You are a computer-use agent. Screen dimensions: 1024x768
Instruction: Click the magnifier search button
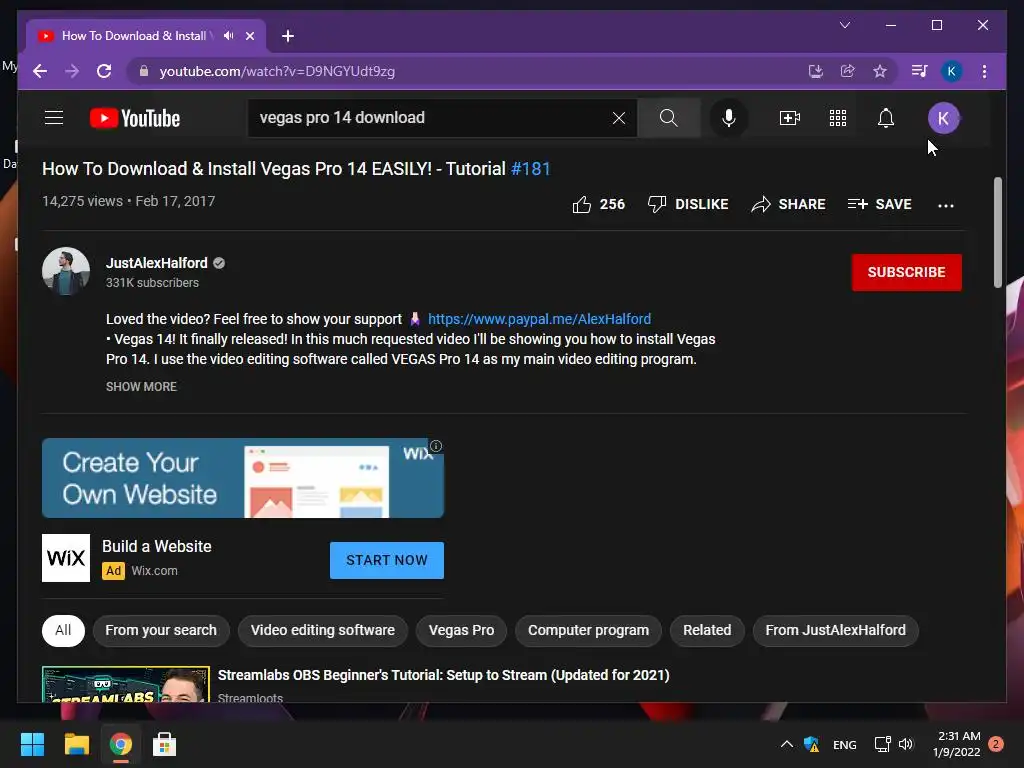(668, 118)
